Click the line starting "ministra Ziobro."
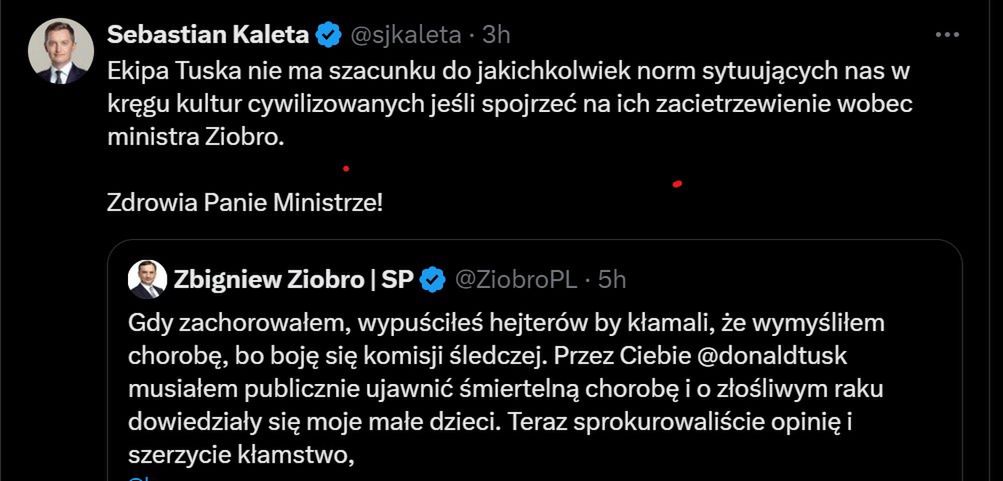The width and height of the screenshot is (1003, 481). click(x=196, y=137)
